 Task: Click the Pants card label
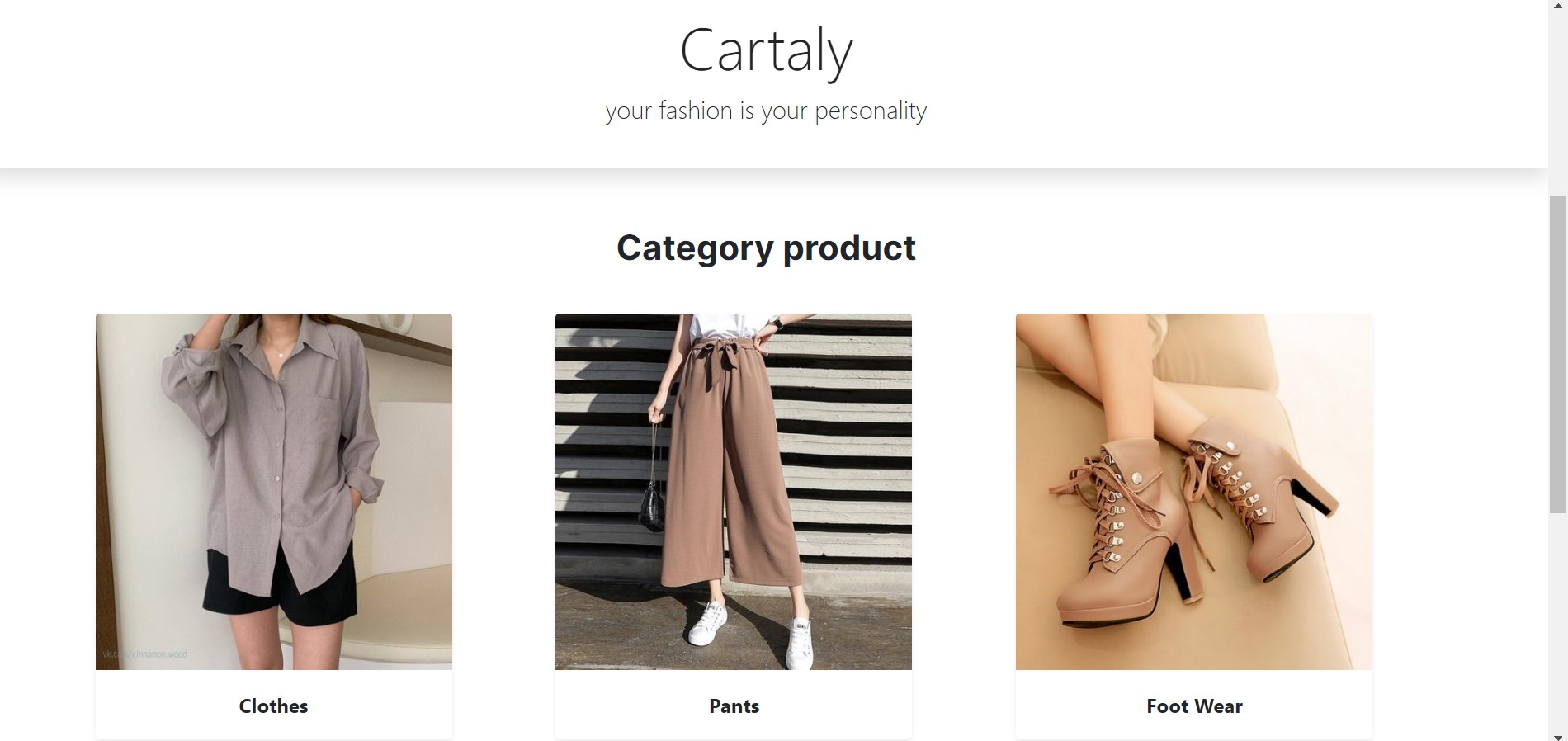734,706
